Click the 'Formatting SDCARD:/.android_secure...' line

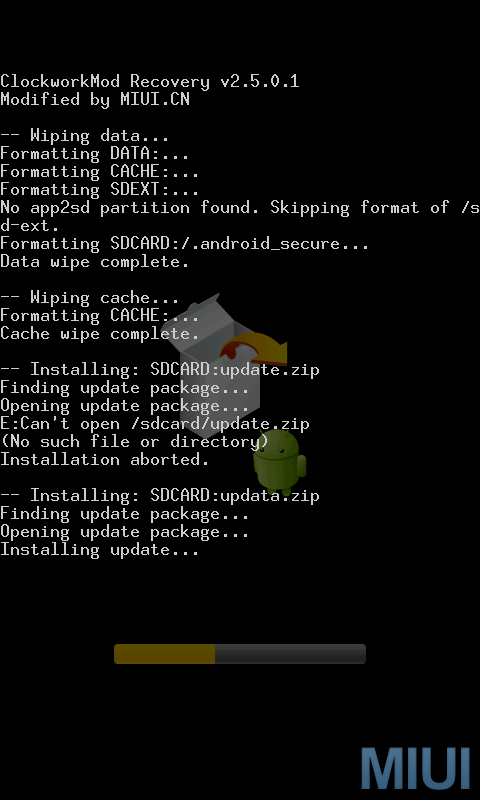coord(185,243)
